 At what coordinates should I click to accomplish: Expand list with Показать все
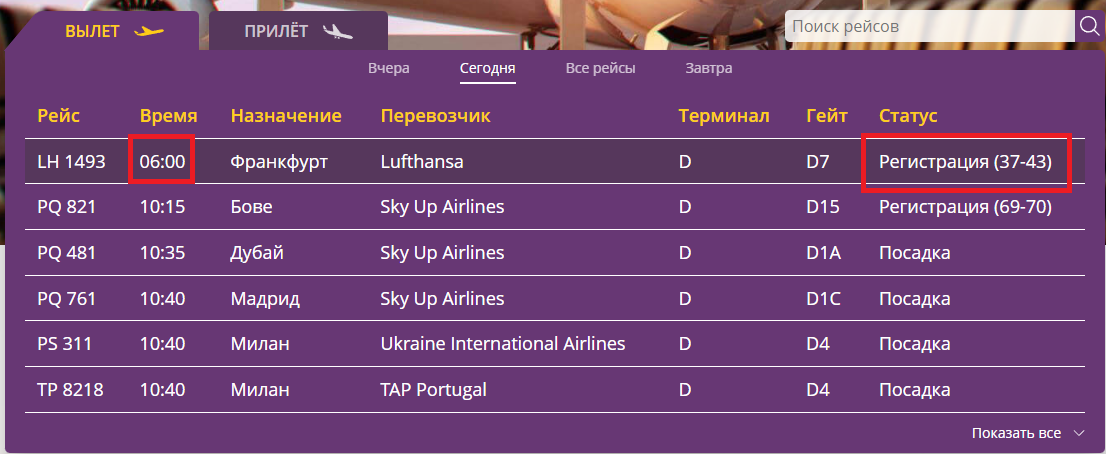(x=1016, y=433)
